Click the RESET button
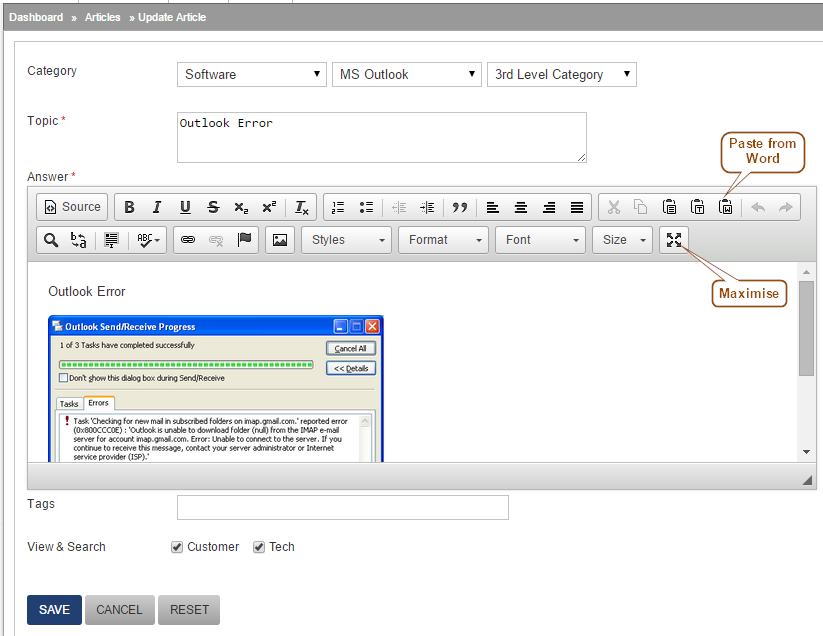823x636 pixels. coord(189,610)
